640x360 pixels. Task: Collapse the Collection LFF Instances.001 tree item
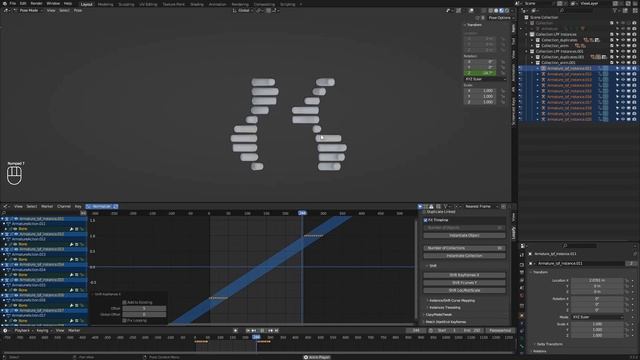[527, 51]
